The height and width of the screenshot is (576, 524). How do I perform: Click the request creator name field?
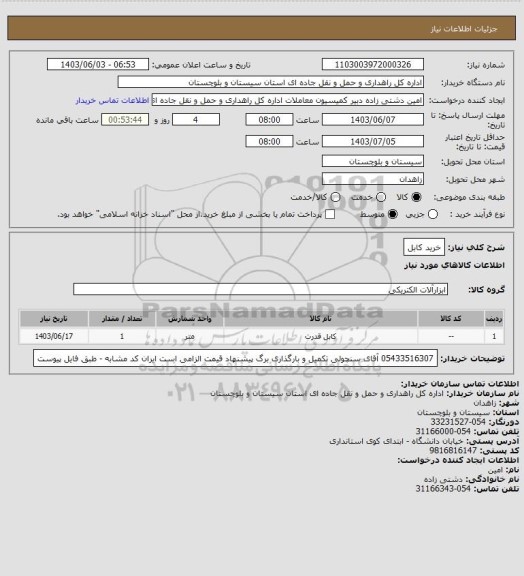(287, 100)
